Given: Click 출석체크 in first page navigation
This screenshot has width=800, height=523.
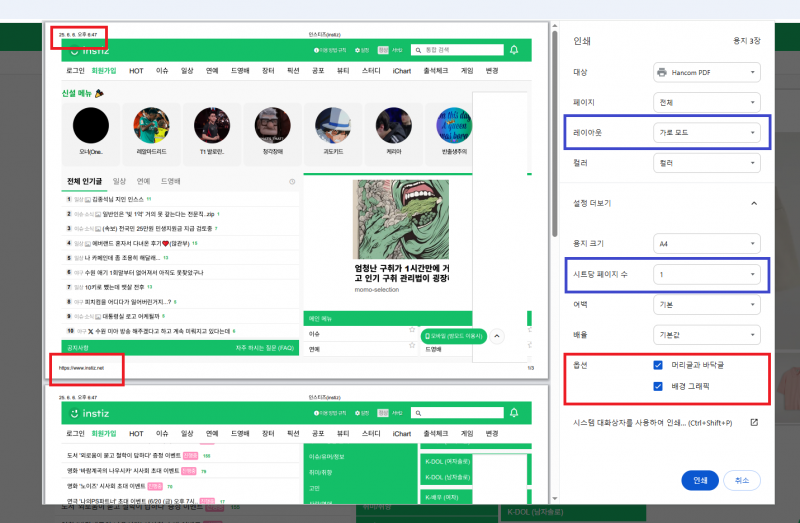Looking at the screenshot, I should coord(436,71).
